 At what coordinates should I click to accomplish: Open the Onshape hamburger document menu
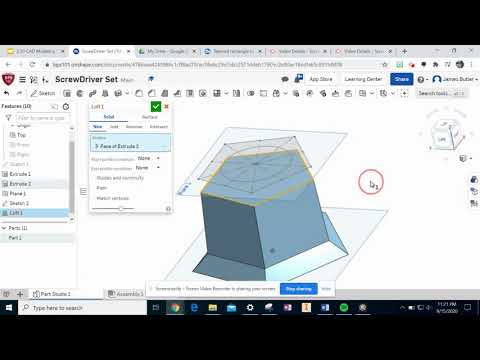22,79
